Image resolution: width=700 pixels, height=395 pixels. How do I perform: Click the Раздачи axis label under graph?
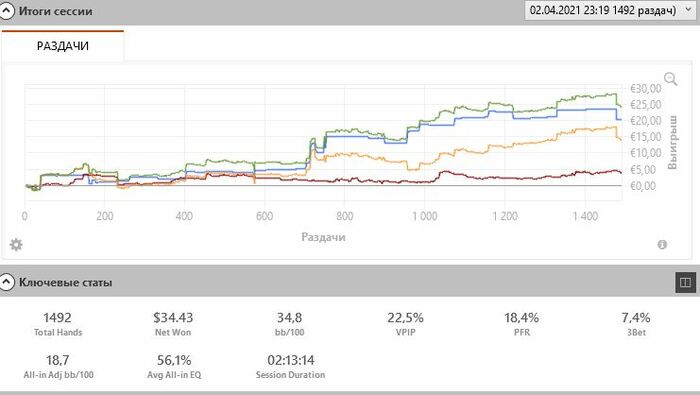click(323, 237)
